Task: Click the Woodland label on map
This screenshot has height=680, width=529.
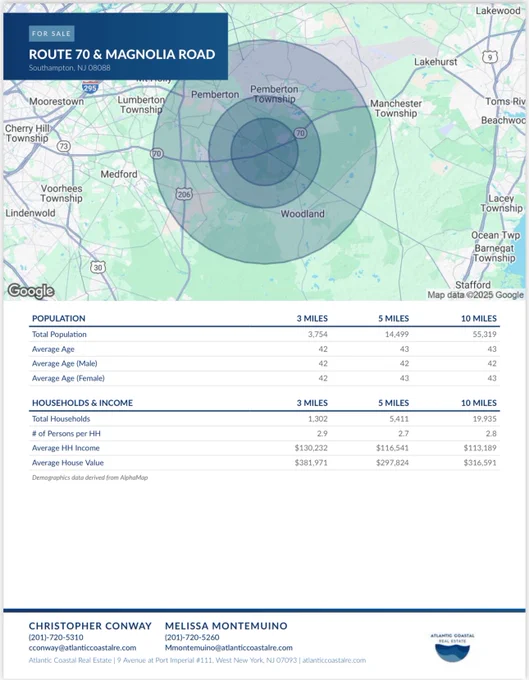Action: 302,214
